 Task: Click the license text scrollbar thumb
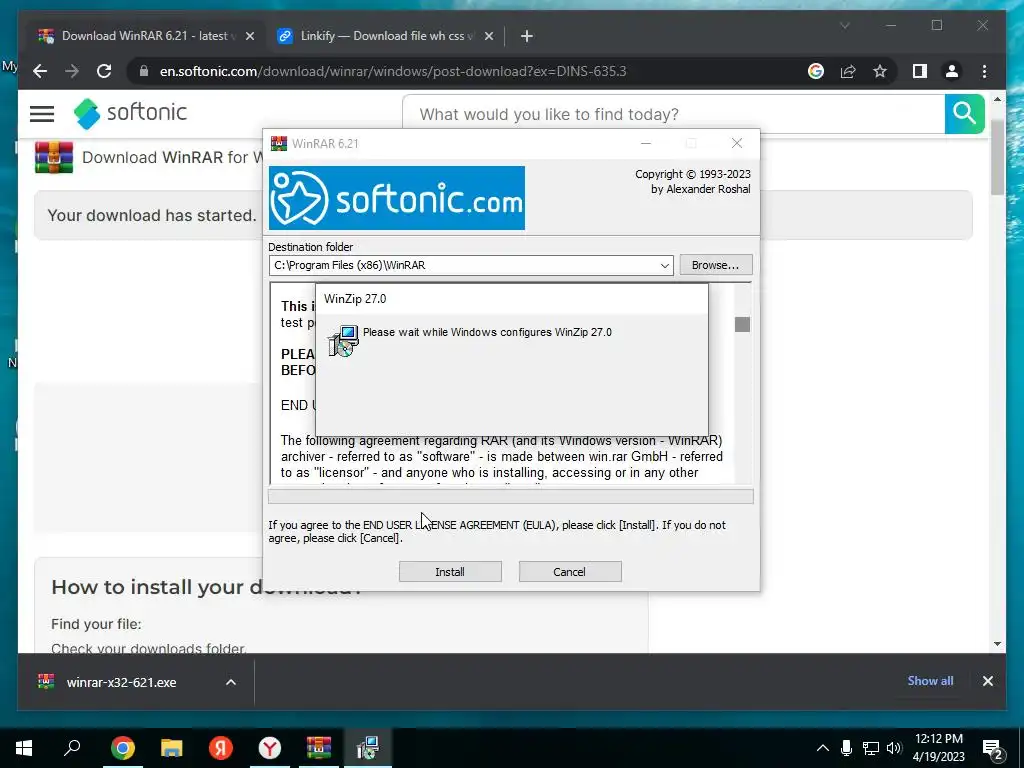(x=742, y=325)
